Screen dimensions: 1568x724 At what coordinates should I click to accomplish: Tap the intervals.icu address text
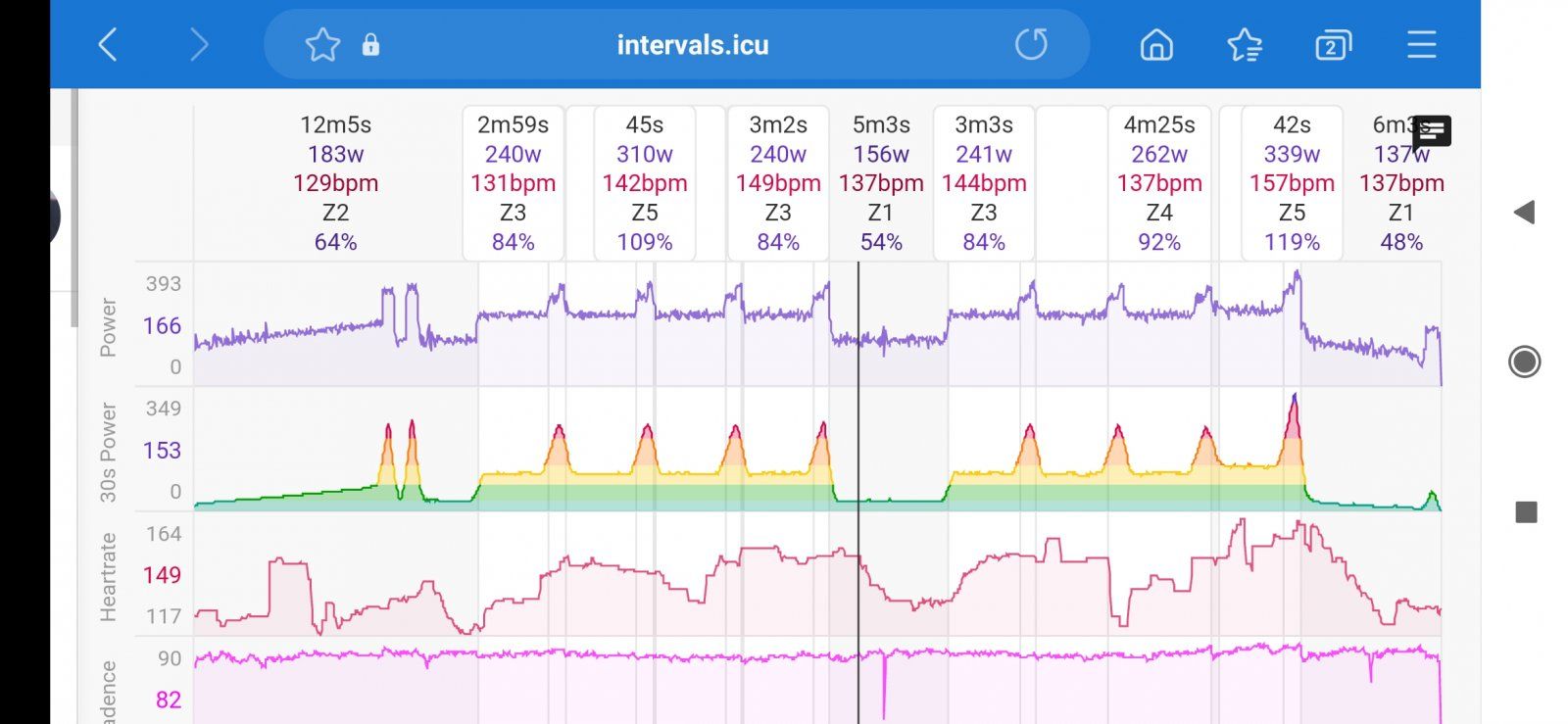click(x=692, y=45)
